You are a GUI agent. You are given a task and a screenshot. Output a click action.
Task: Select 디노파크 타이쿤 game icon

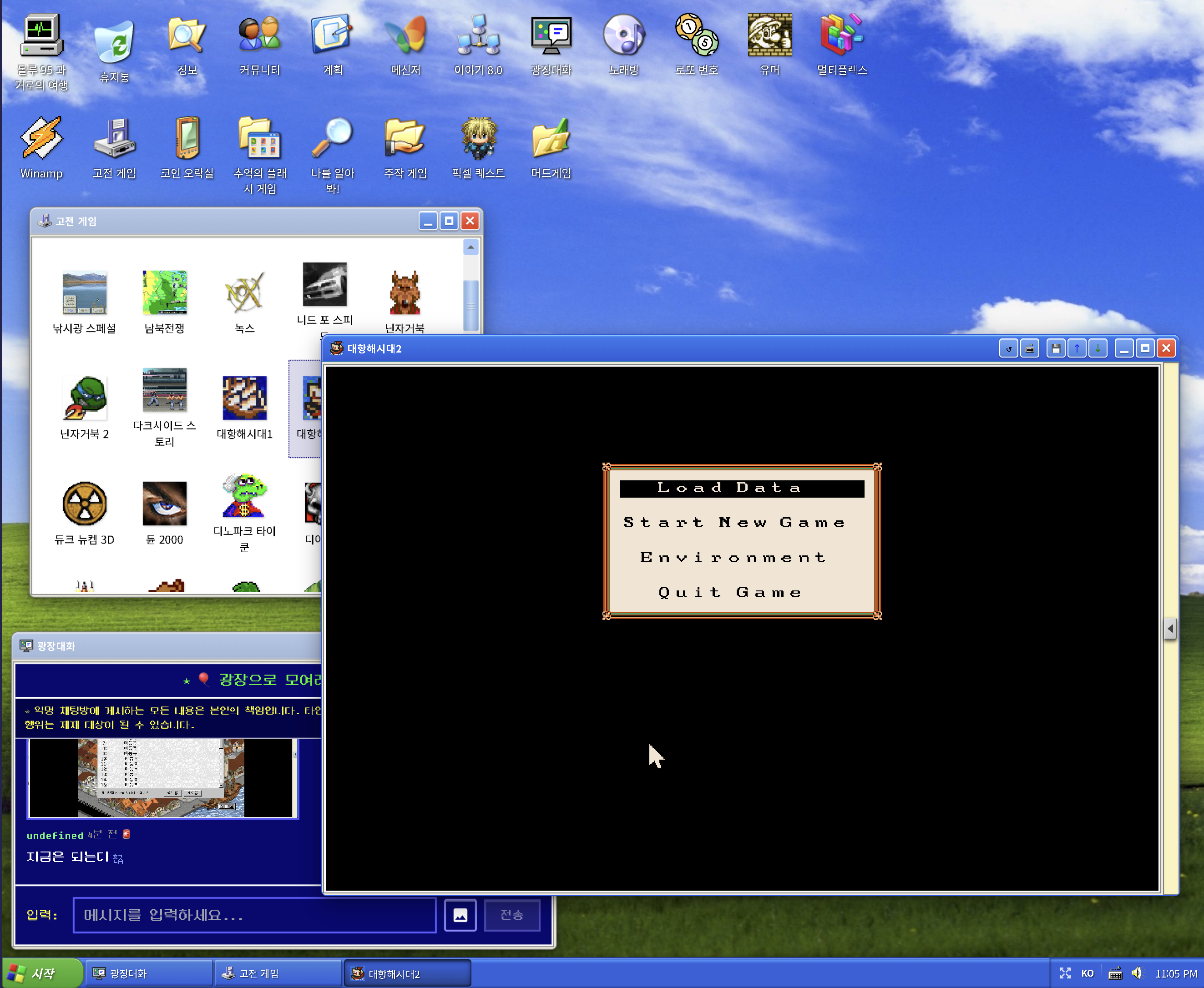pos(245,514)
